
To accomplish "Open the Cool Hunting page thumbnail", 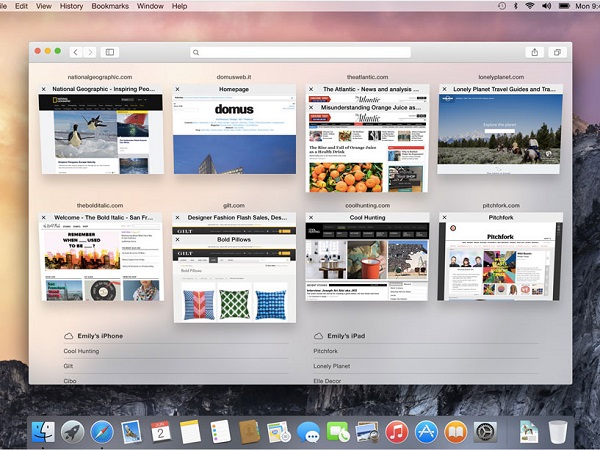I will point(367,262).
